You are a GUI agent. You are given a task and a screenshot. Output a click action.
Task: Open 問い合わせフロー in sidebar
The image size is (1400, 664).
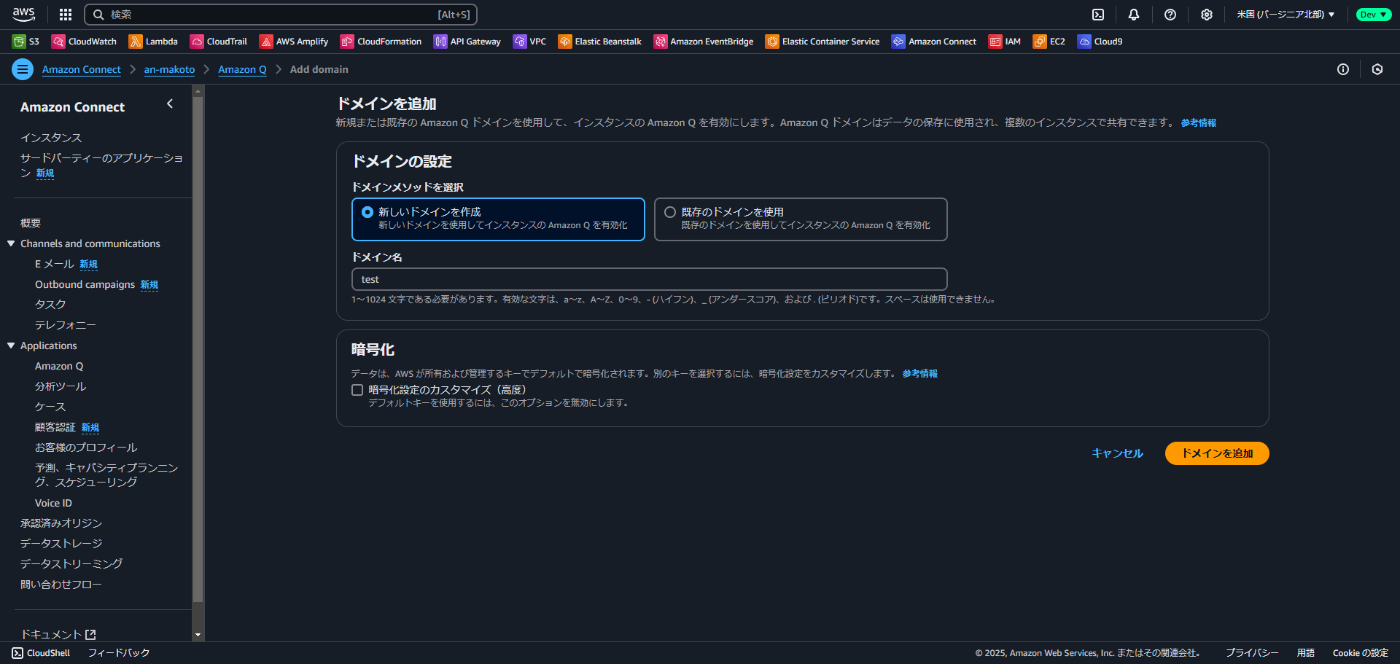[x=61, y=584]
